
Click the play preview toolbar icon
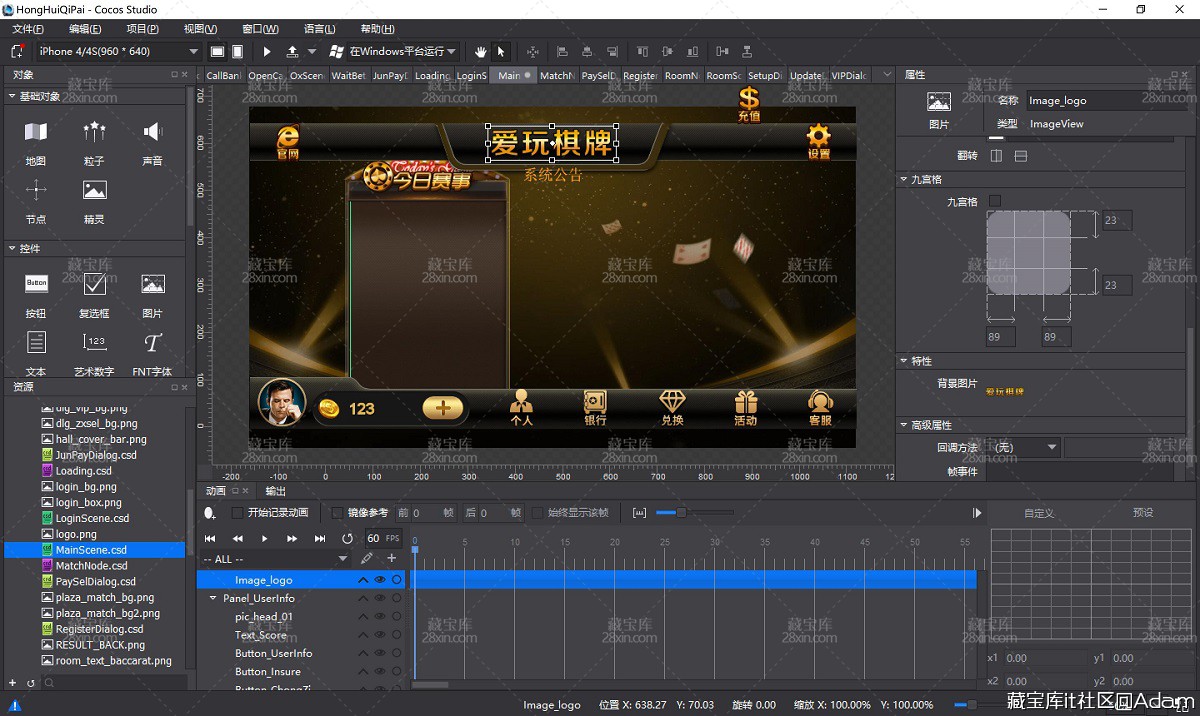pos(267,51)
